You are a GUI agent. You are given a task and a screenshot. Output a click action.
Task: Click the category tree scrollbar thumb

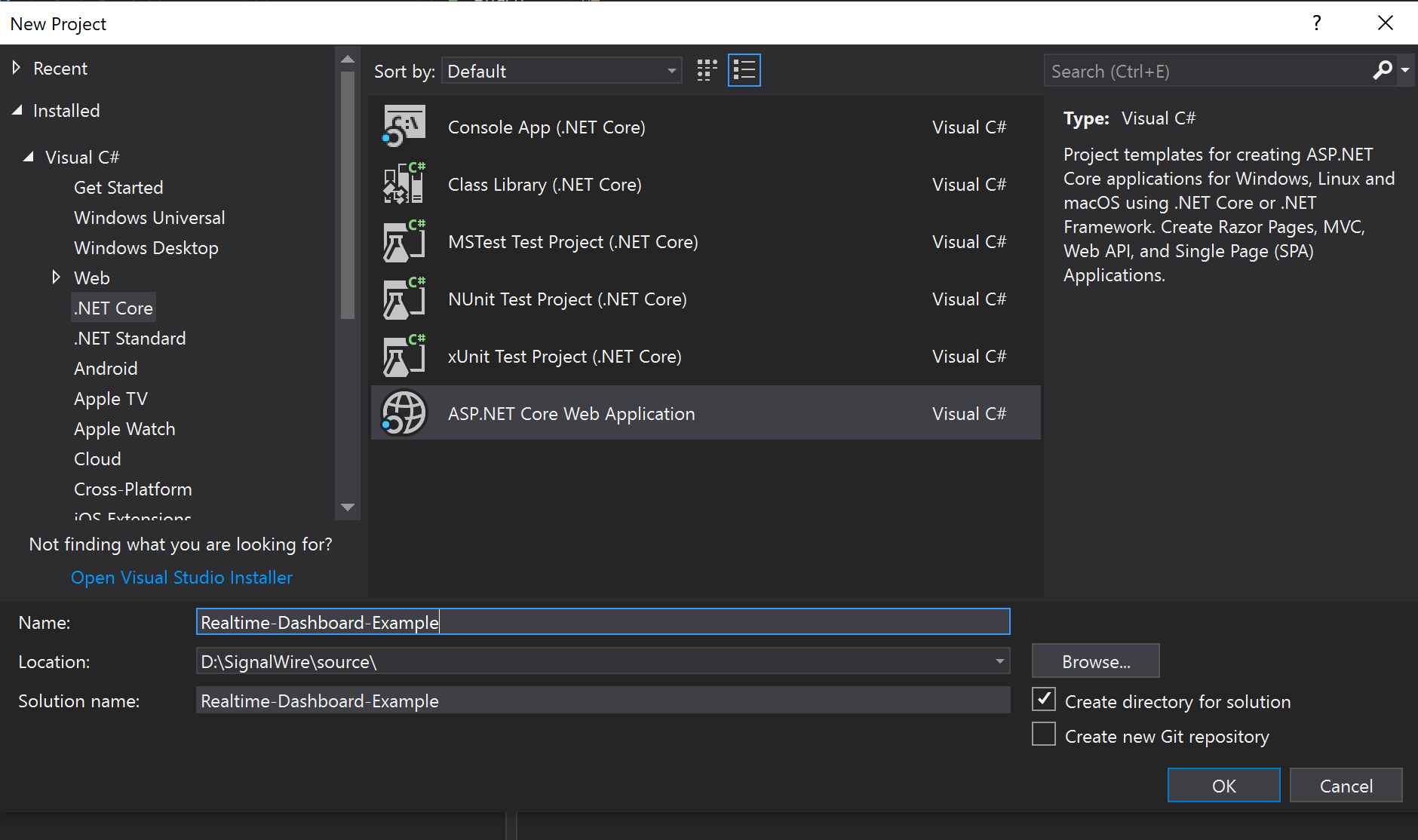348,195
